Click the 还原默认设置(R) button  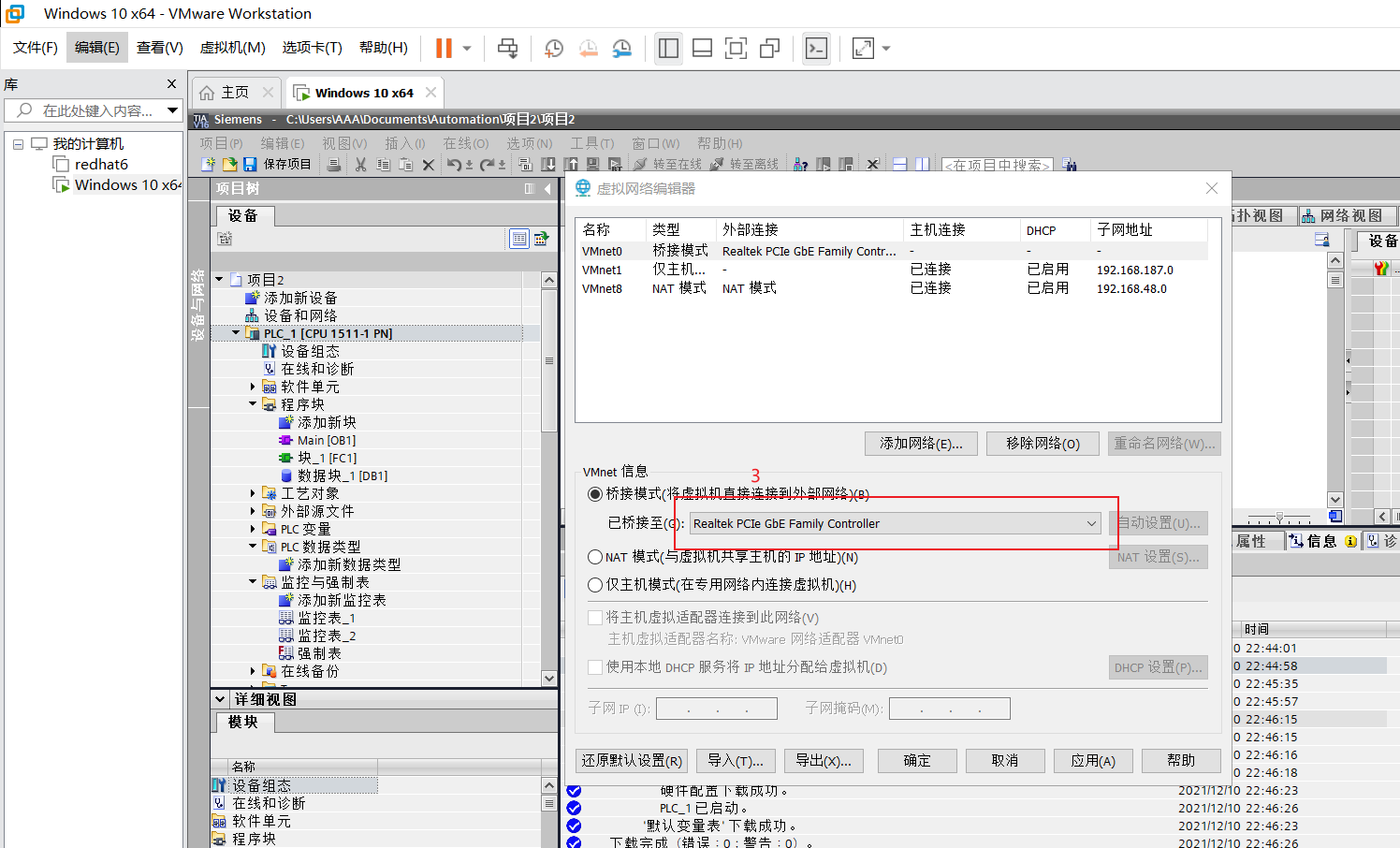(x=633, y=761)
